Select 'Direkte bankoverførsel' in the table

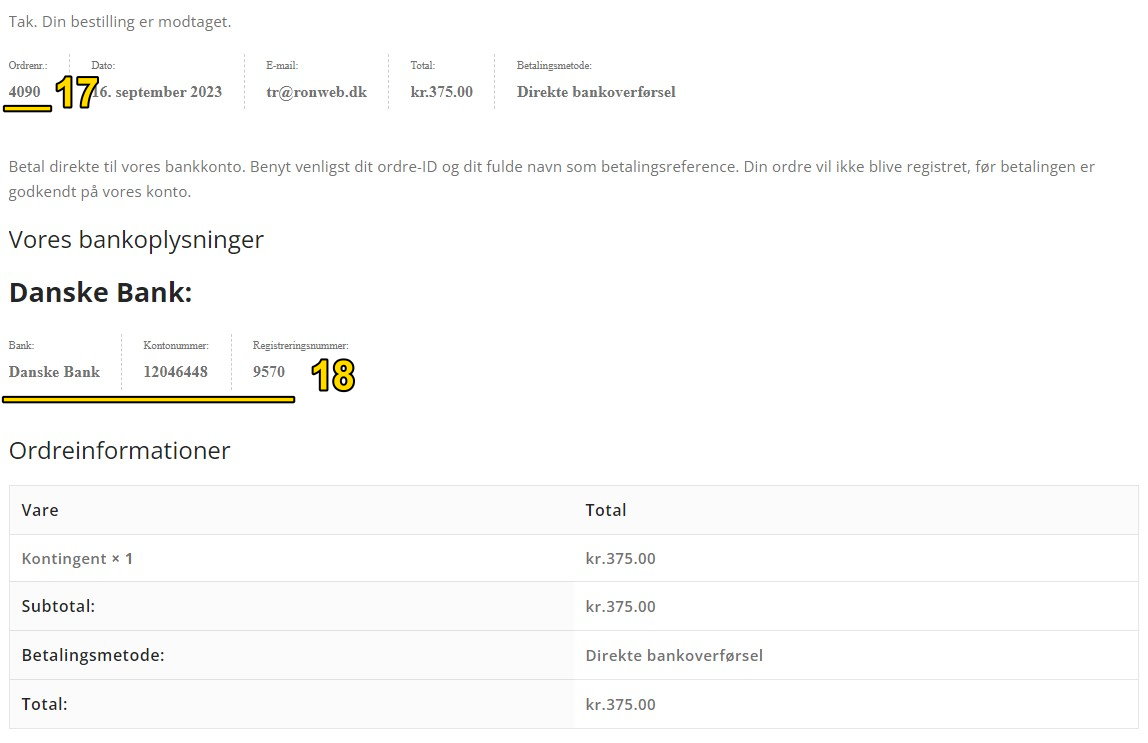tap(674, 655)
